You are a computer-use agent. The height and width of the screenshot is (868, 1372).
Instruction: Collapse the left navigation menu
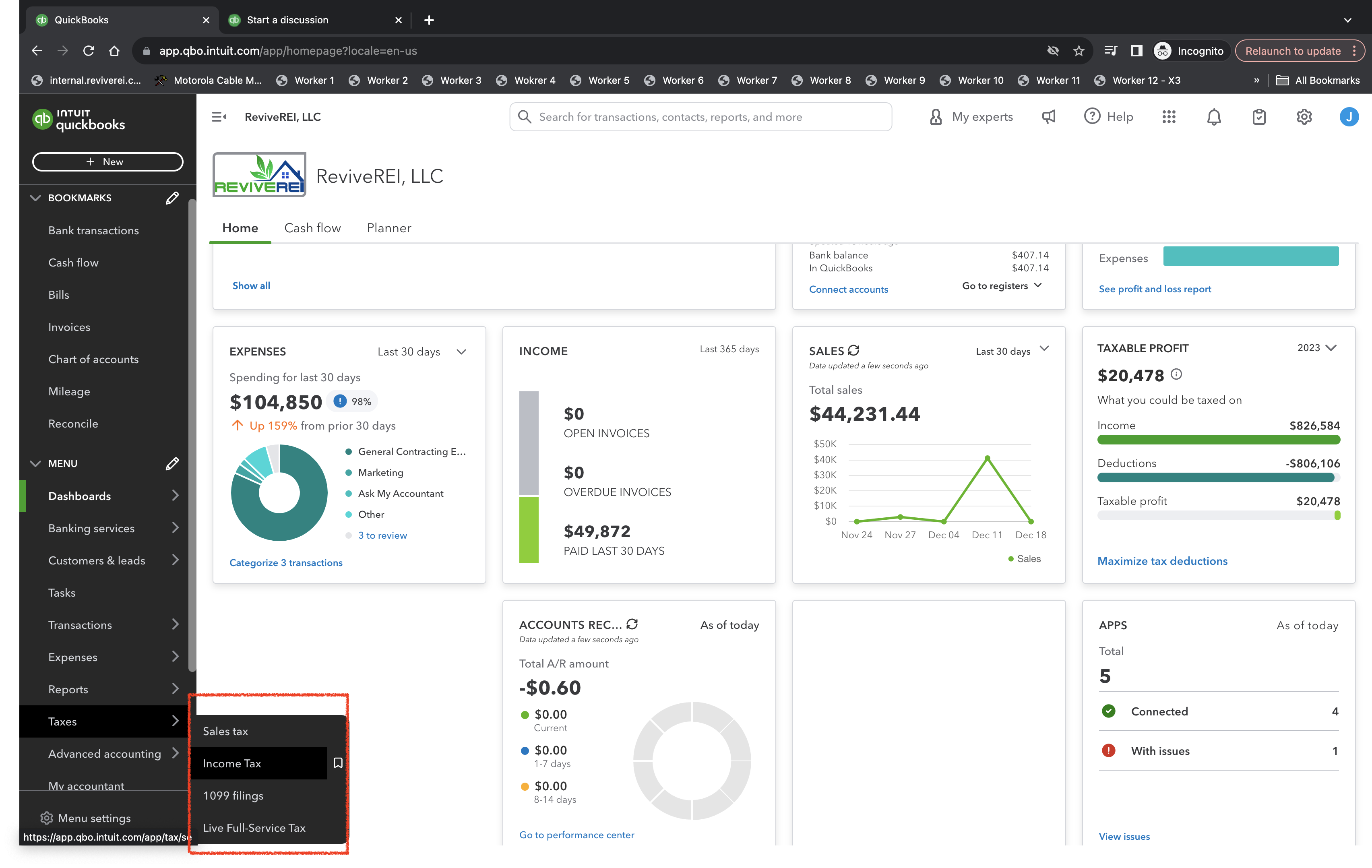tap(219, 117)
